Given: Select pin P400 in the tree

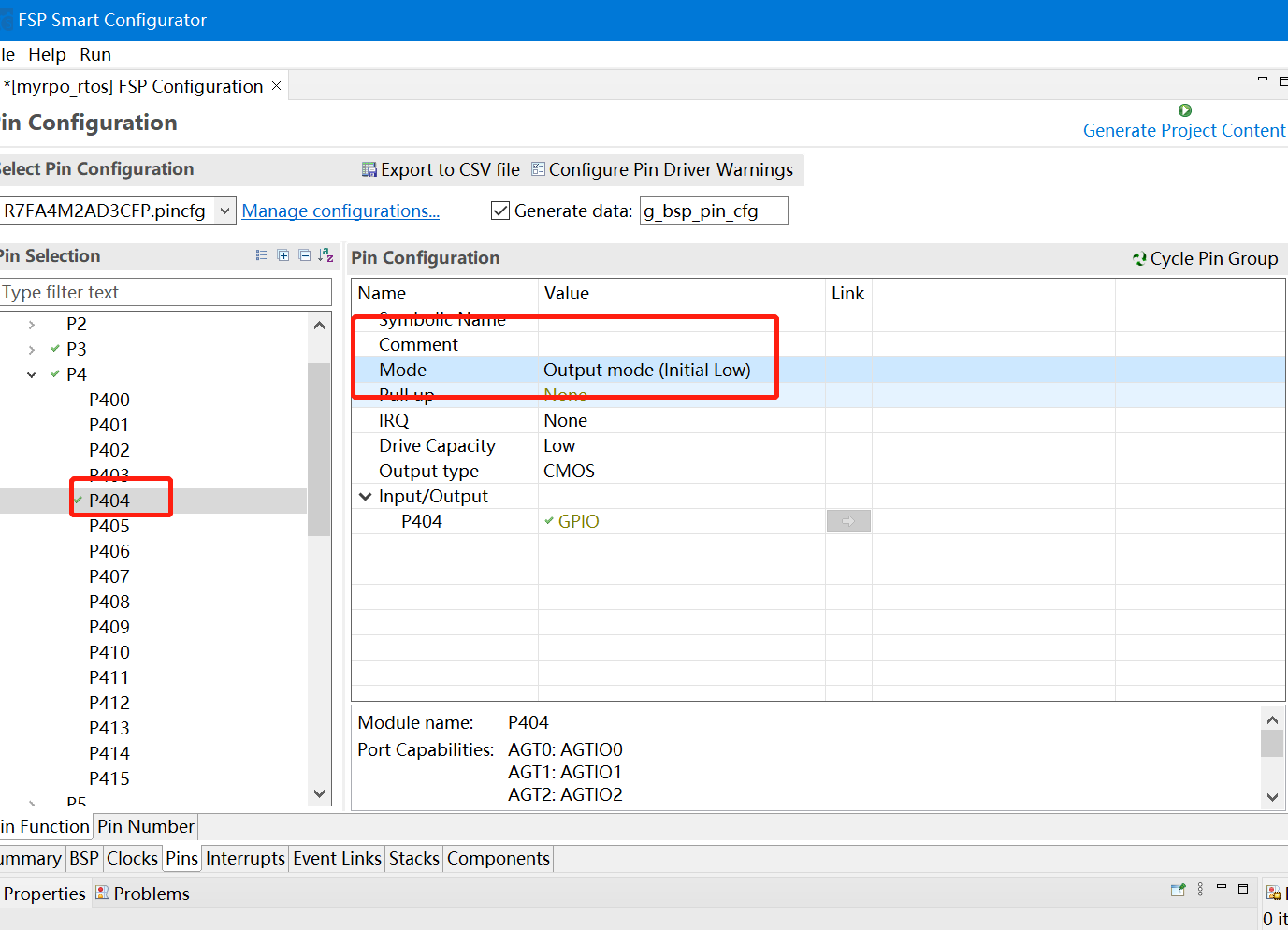Looking at the screenshot, I should click(x=109, y=400).
